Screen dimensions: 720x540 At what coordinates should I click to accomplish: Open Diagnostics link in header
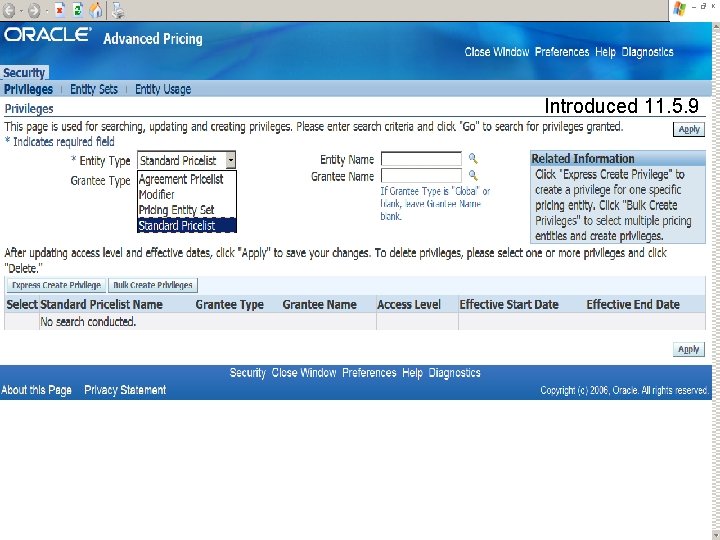point(647,52)
